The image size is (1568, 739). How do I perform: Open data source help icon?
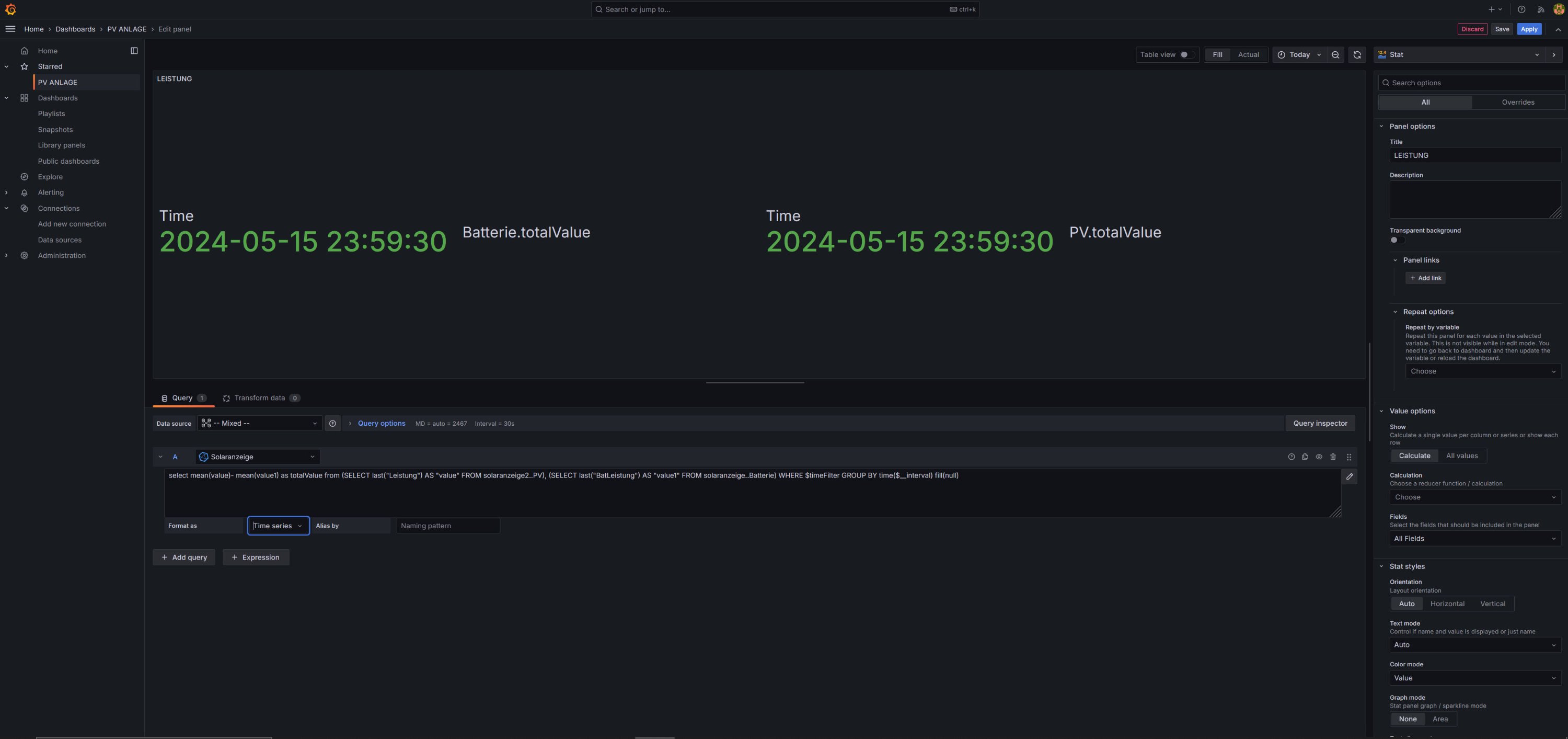tap(332, 424)
